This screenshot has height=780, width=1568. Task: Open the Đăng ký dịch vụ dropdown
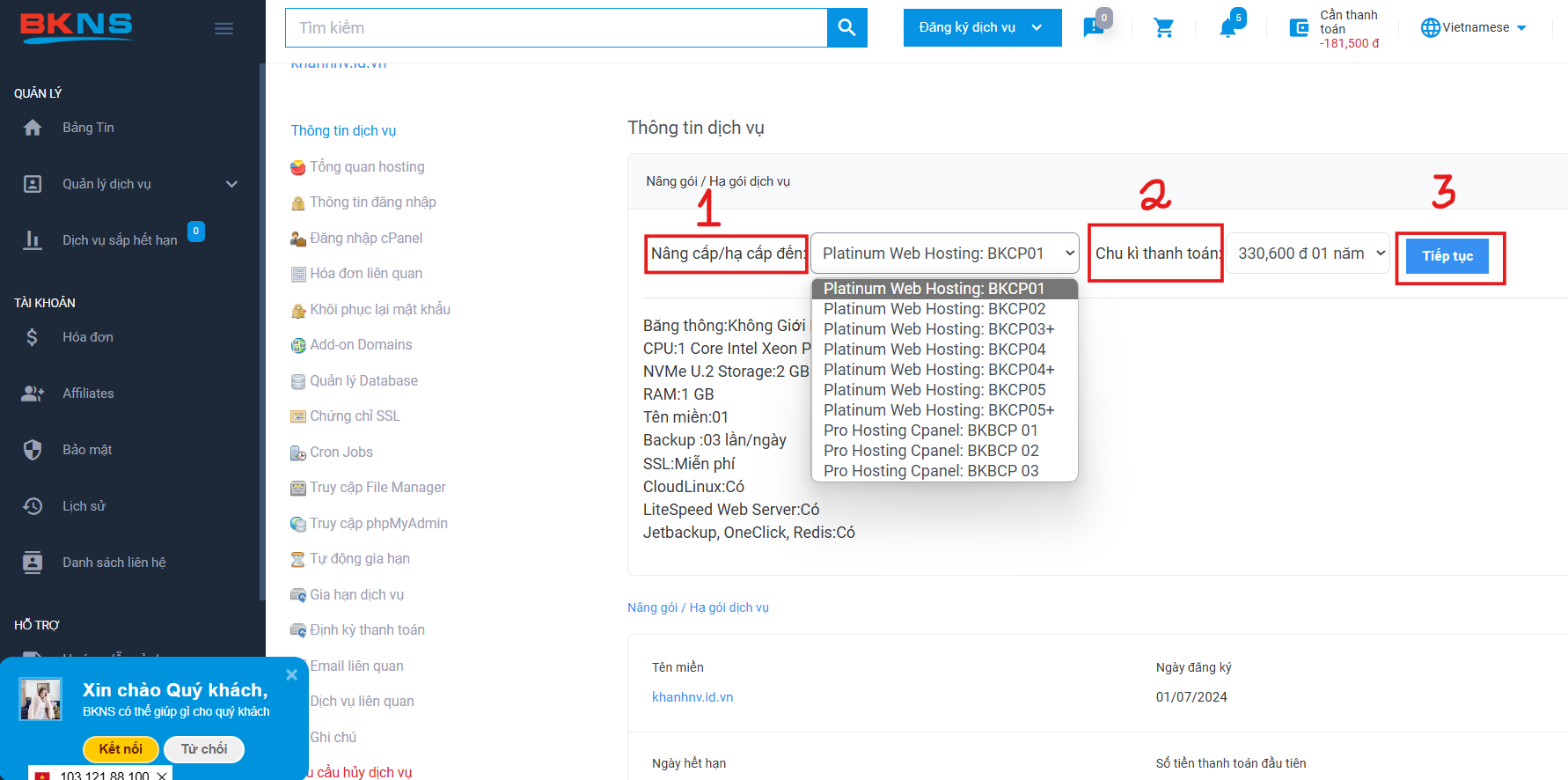tap(982, 27)
